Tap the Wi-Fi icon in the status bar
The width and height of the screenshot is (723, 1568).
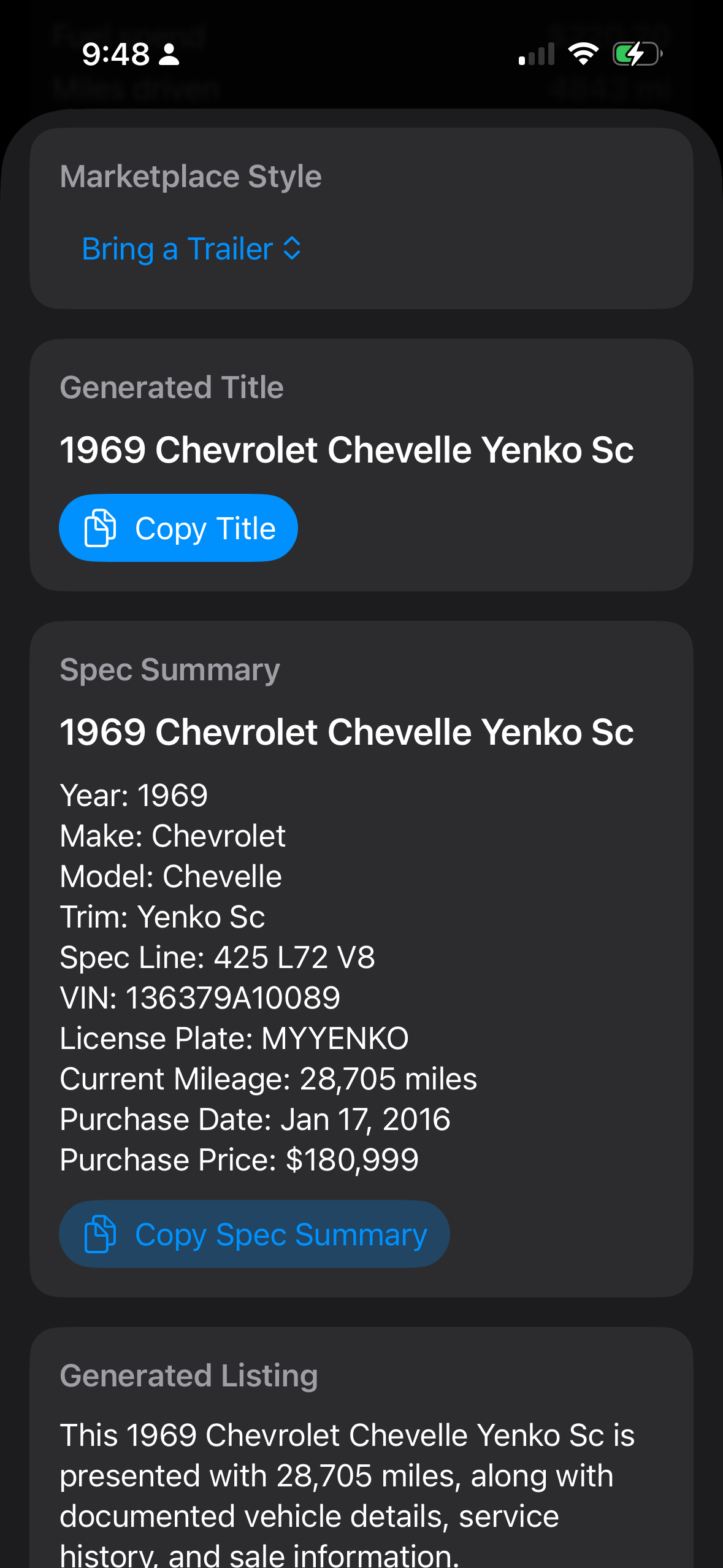click(x=583, y=54)
